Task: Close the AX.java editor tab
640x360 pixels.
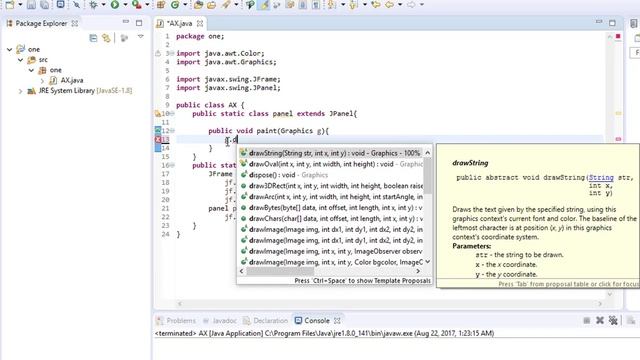Action: (200, 23)
